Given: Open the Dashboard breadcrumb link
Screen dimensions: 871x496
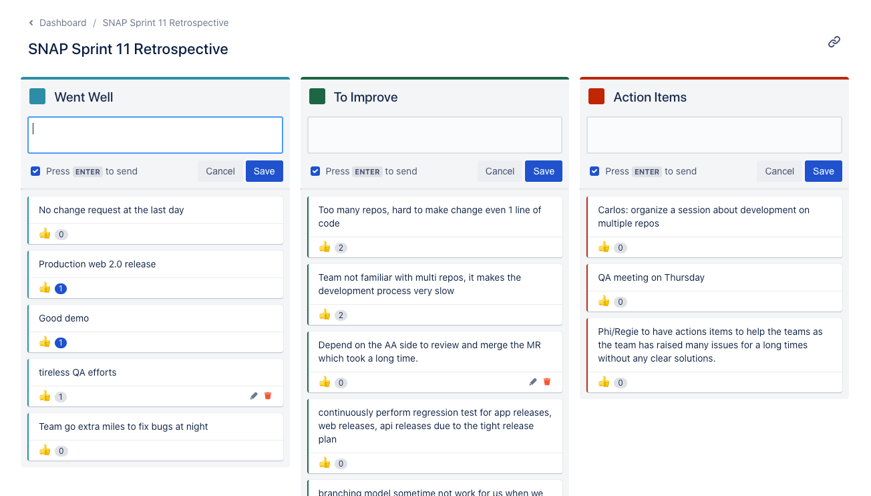Looking at the screenshot, I should pos(62,23).
